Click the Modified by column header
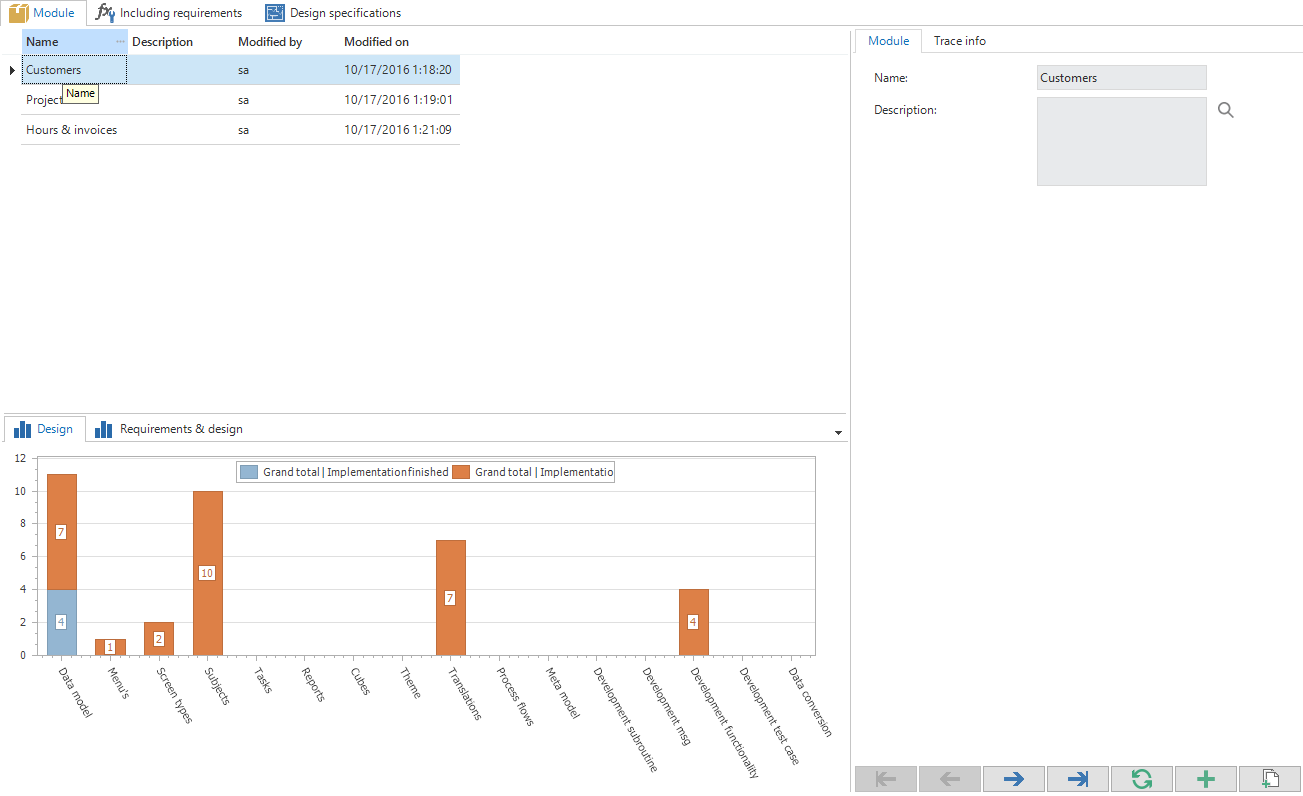The height and width of the screenshot is (796, 1303). coord(270,42)
